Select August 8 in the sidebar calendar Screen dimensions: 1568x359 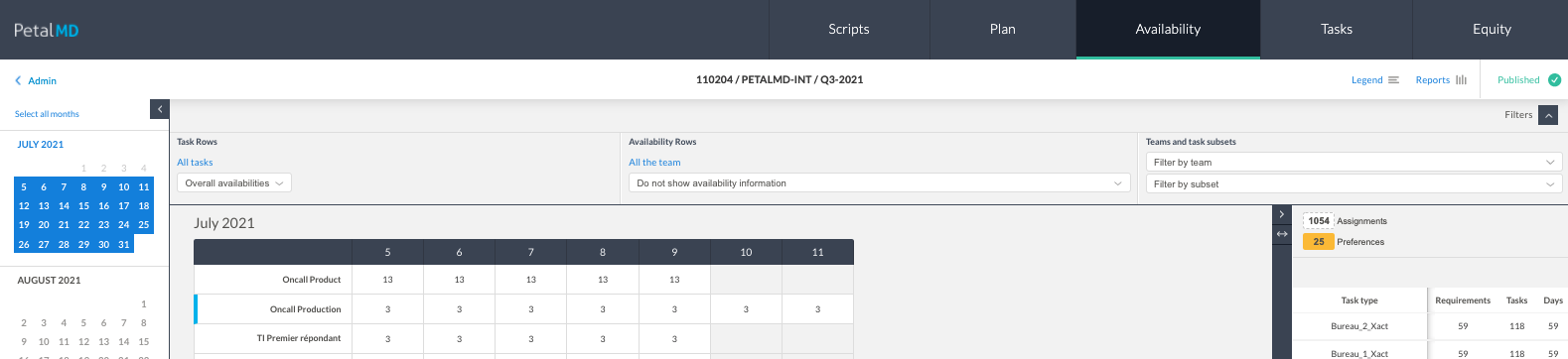pyautogui.click(x=144, y=323)
